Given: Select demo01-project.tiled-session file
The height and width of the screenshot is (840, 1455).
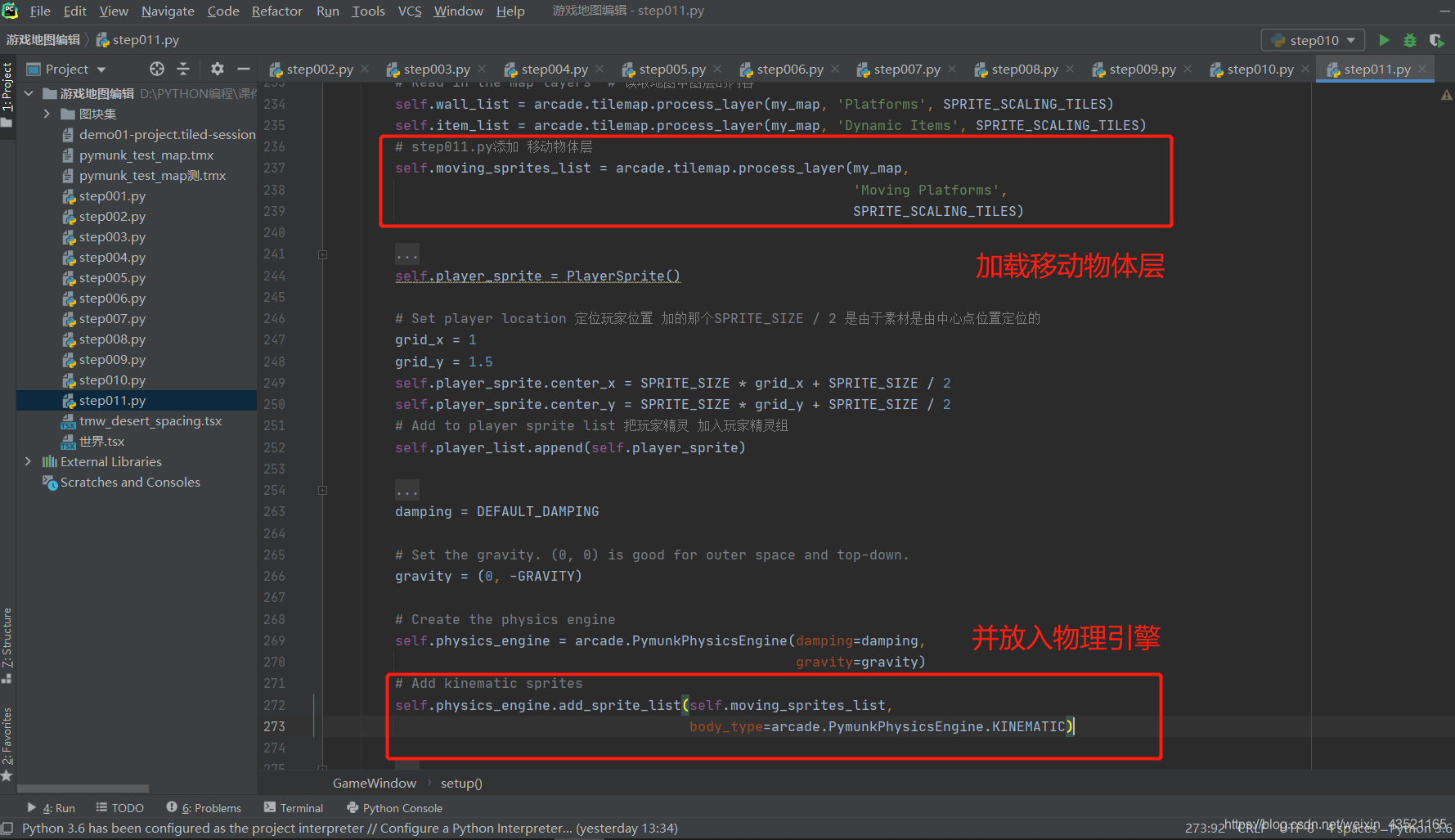Looking at the screenshot, I should 167,134.
